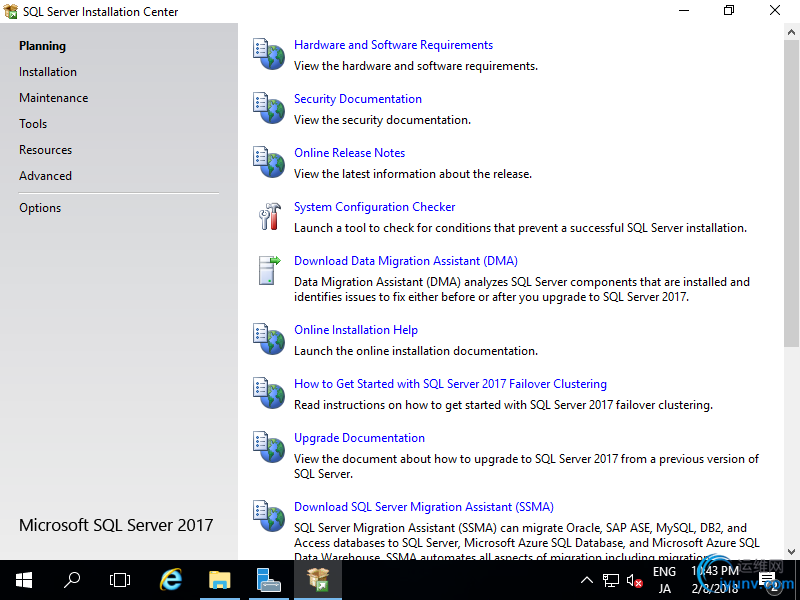Image resolution: width=800 pixels, height=600 pixels.
Task: Open Failover Clustering getting started link
Action: coord(451,384)
